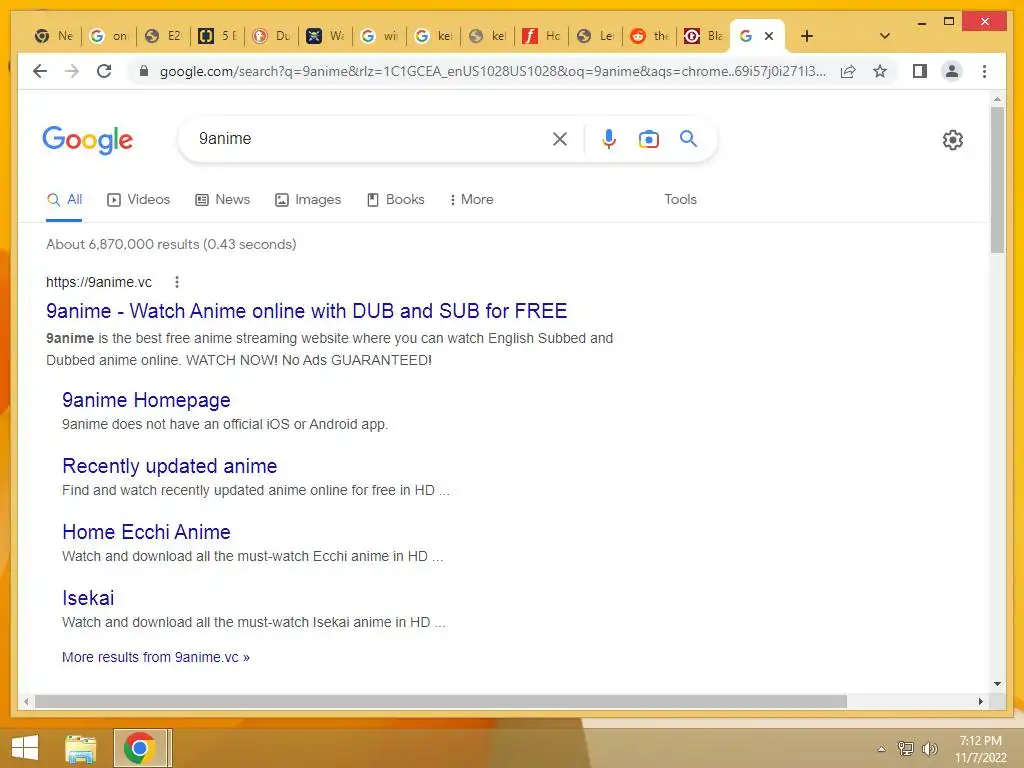Open the Windows Start button
This screenshot has width=1024, height=768.
pos(25,748)
